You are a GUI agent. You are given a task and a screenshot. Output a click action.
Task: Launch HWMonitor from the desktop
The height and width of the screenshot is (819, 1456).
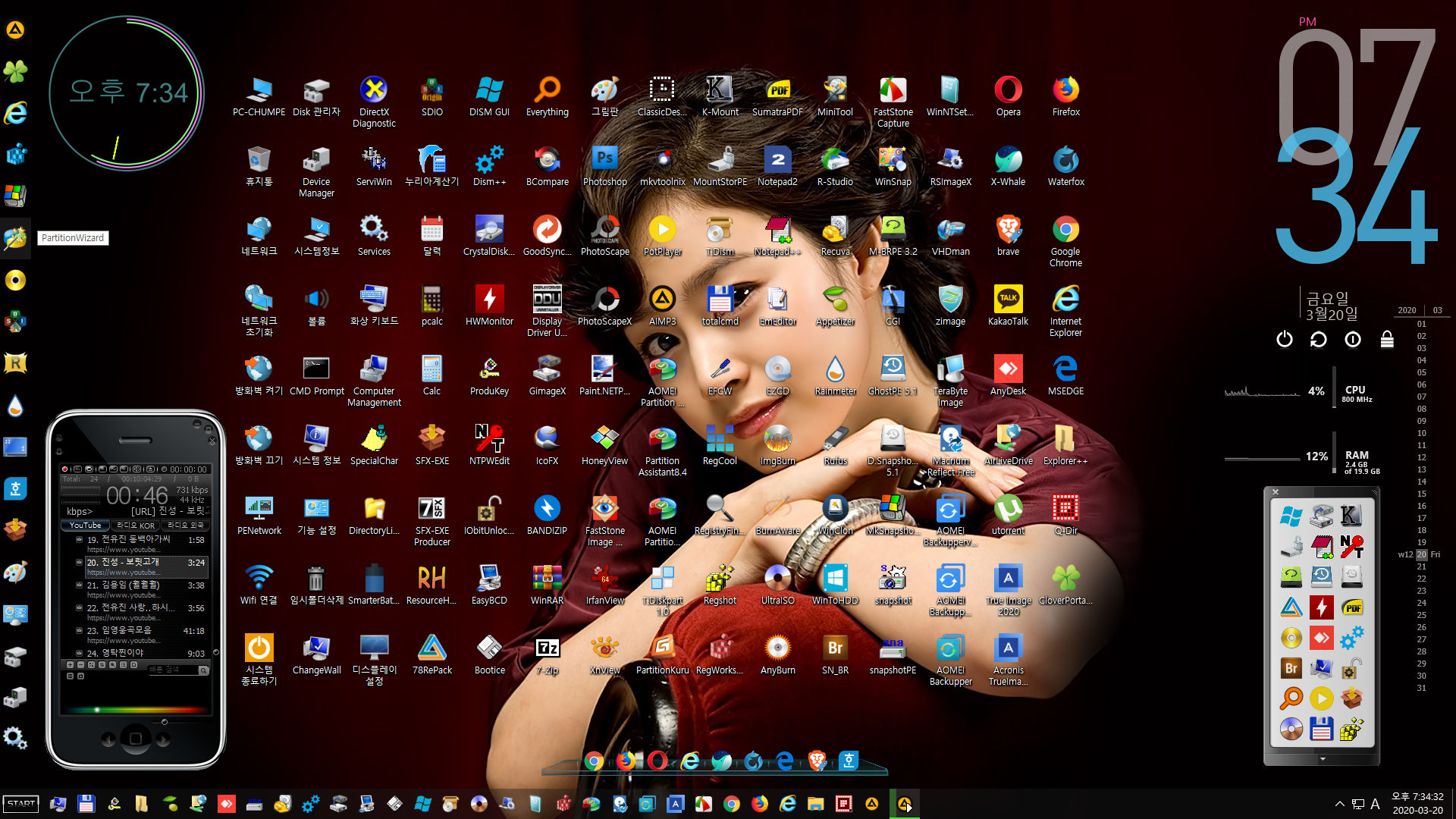point(489,306)
